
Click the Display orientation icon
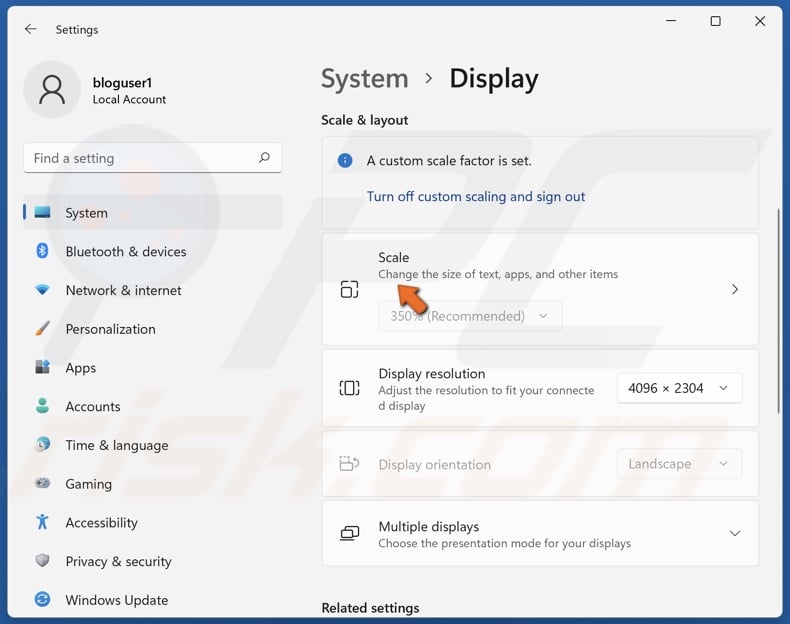[x=349, y=463]
